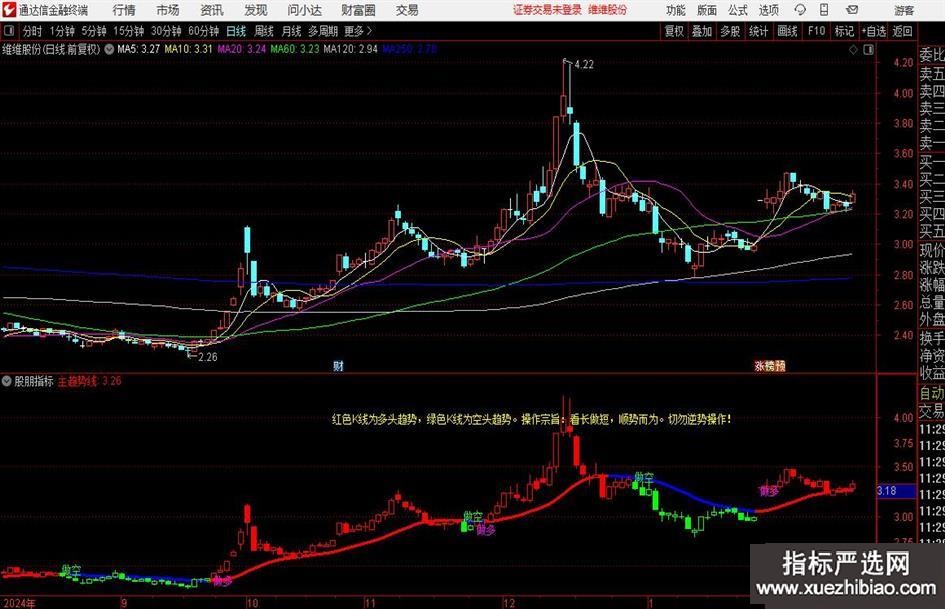Click the 多股 toolbar button

[730, 31]
